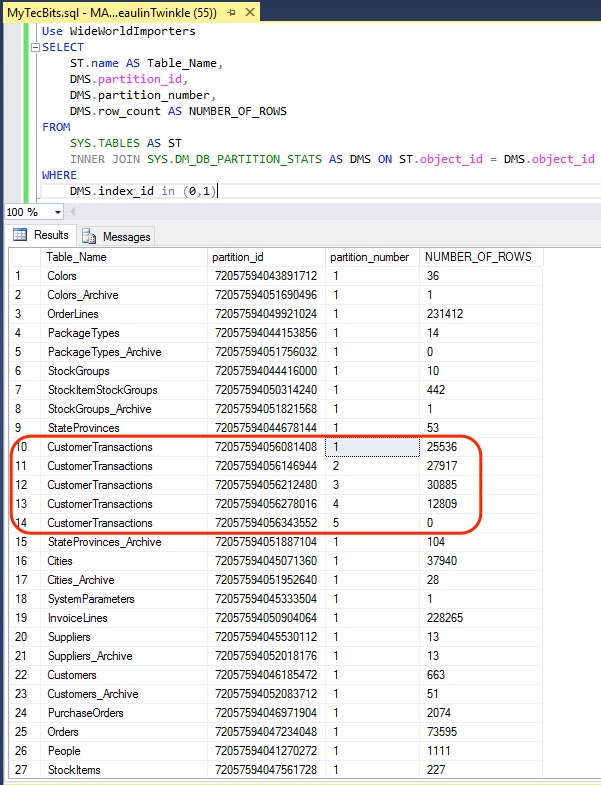Select the PackageTypes cell
Image resolution: width=601 pixels, height=785 pixels.
tap(124, 333)
